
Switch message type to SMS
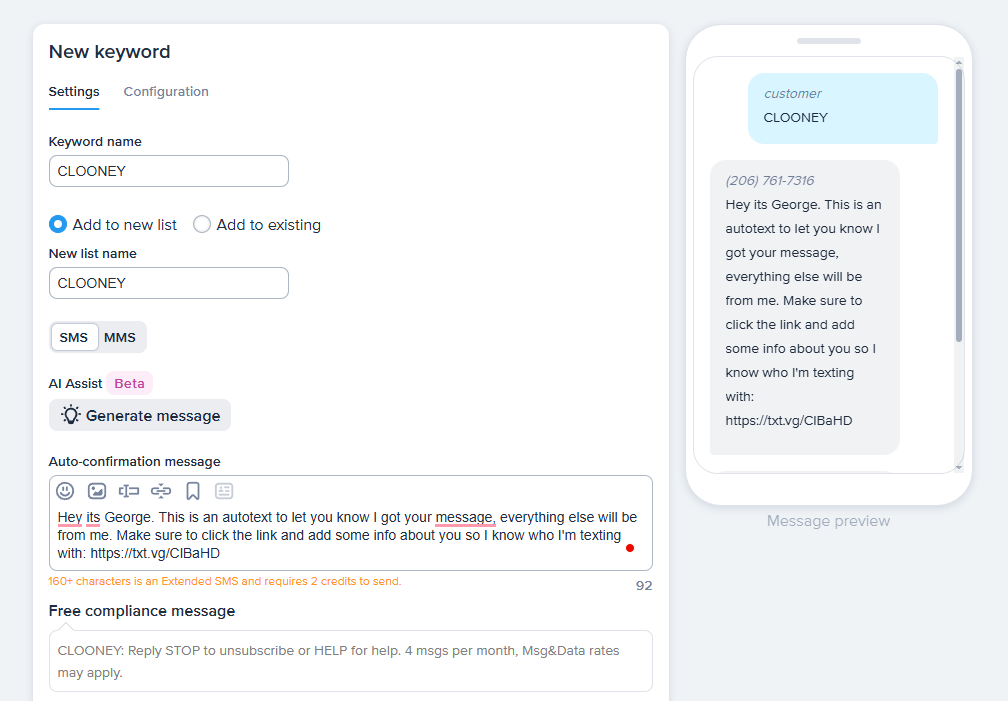coord(74,338)
